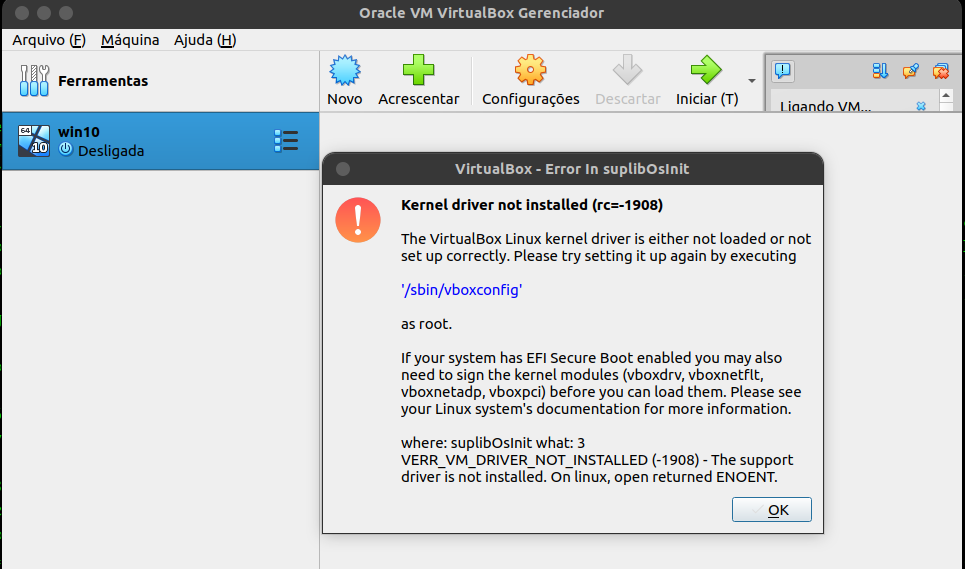
Task: Click the Novo new VM icon
Action: click(345, 70)
